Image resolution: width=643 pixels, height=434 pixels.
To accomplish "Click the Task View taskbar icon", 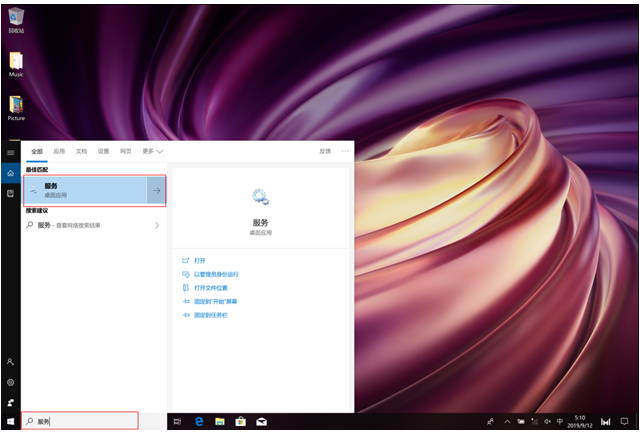I will (177, 422).
